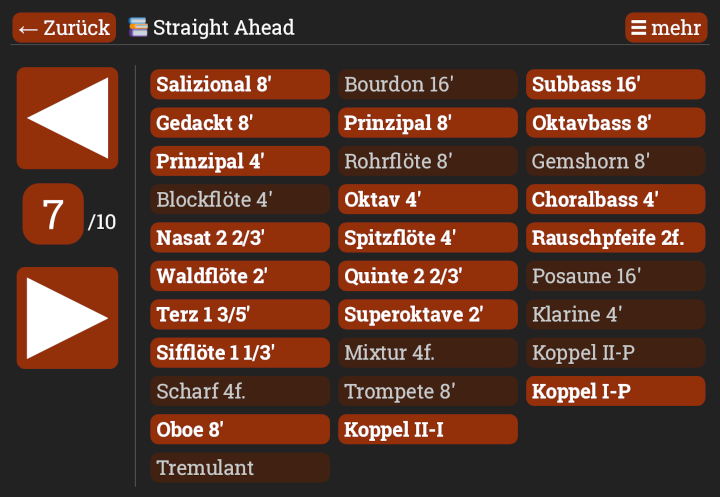Activate the Trompete 8' stop

point(428,391)
